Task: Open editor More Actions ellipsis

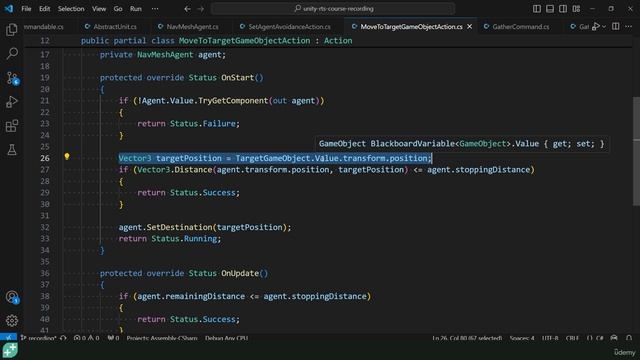Action: [629, 27]
